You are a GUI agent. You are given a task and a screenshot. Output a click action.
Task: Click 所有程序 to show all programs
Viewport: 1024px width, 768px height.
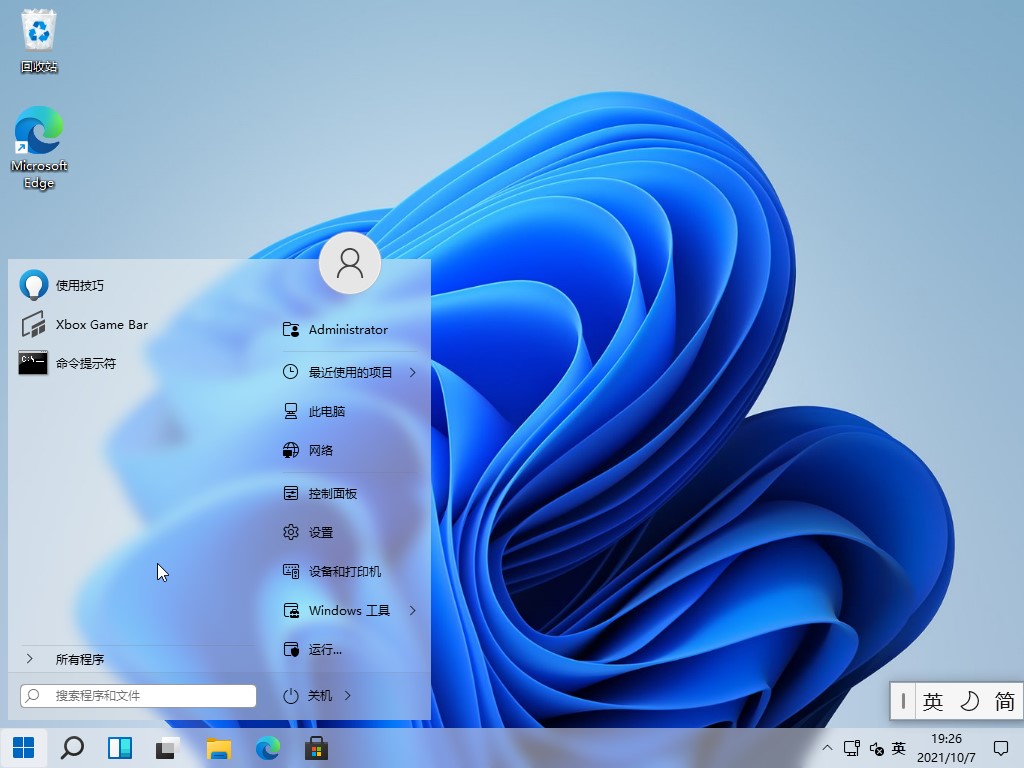80,659
